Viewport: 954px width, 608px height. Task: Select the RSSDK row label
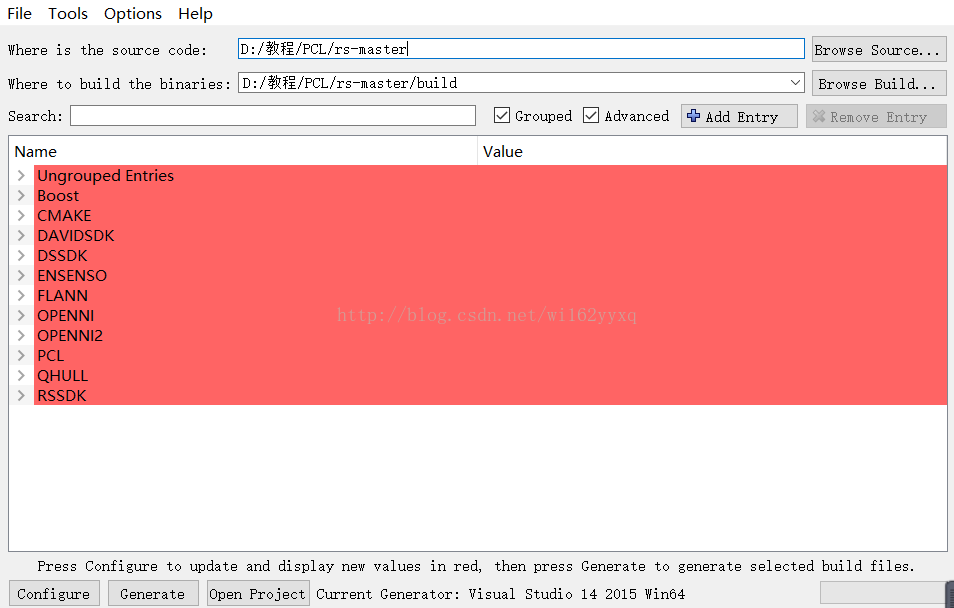(61, 396)
